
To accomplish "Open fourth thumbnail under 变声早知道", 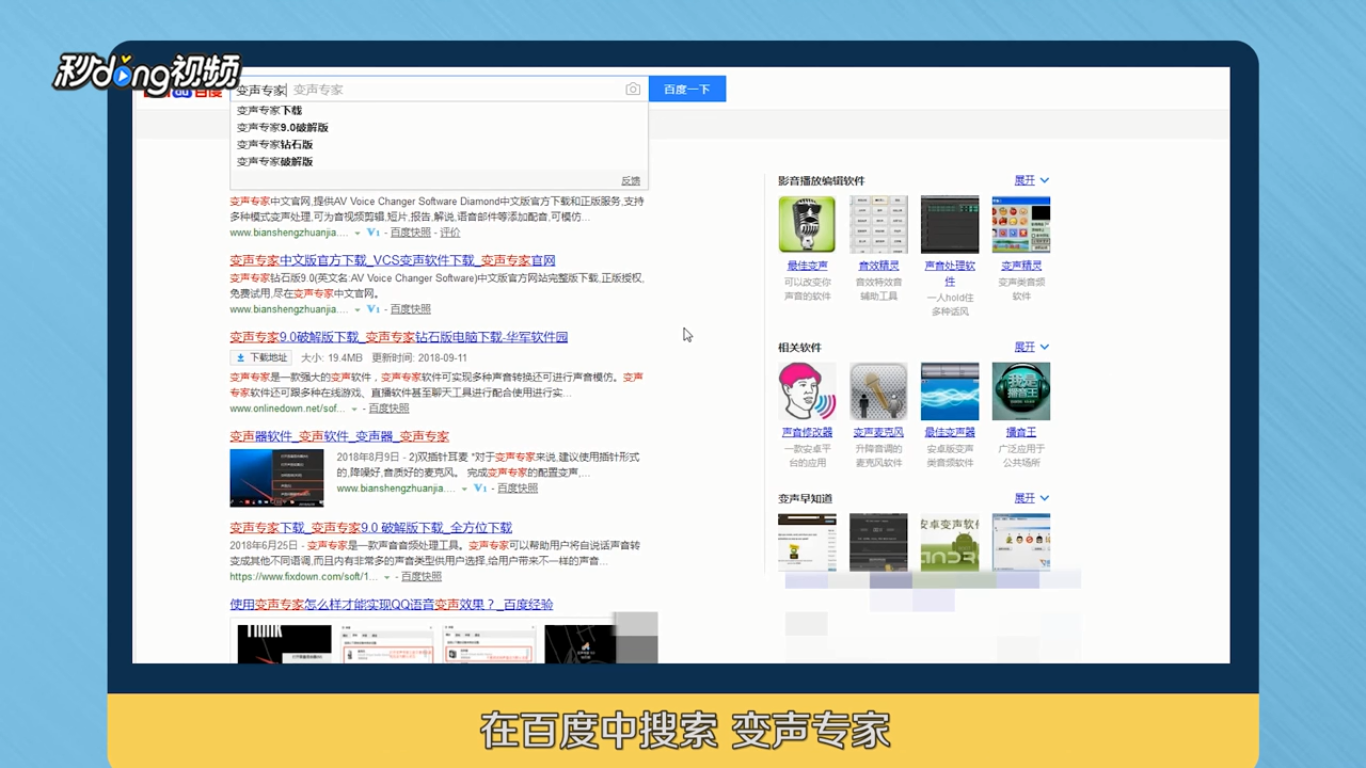I will tap(1021, 542).
